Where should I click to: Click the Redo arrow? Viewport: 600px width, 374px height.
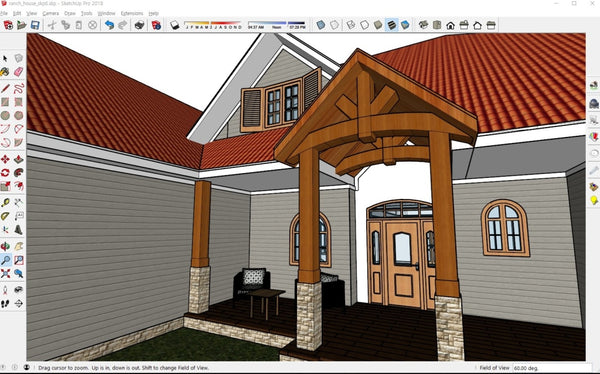coord(122,25)
